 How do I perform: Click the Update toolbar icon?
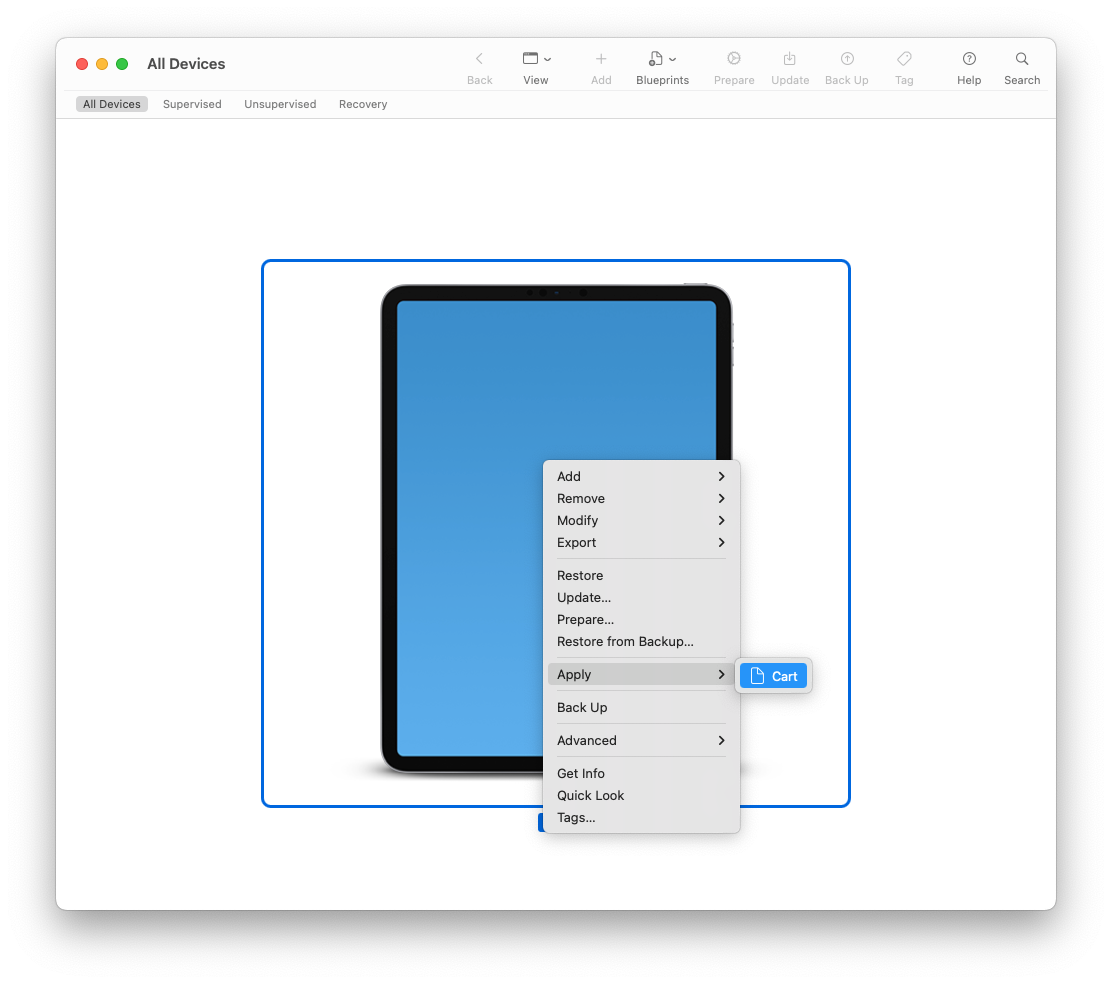pyautogui.click(x=789, y=59)
